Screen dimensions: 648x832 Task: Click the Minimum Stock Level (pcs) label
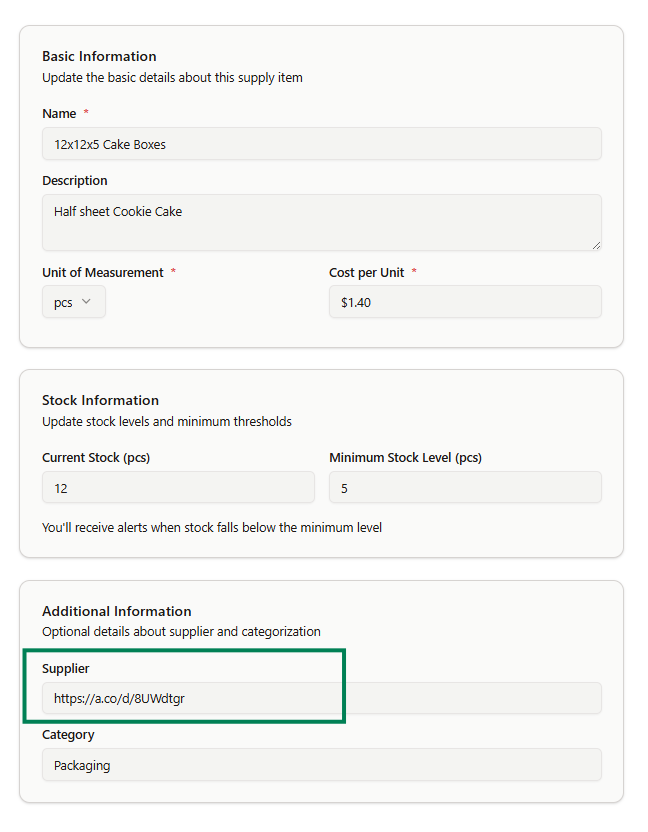(x=405, y=458)
